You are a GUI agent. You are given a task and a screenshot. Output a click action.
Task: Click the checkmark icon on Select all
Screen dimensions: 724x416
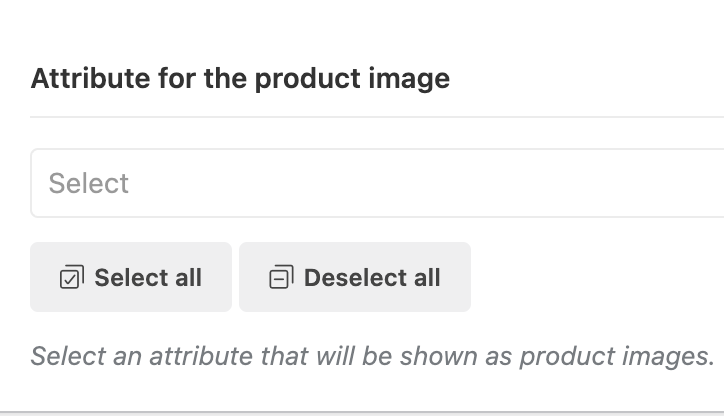pos(71,278)
